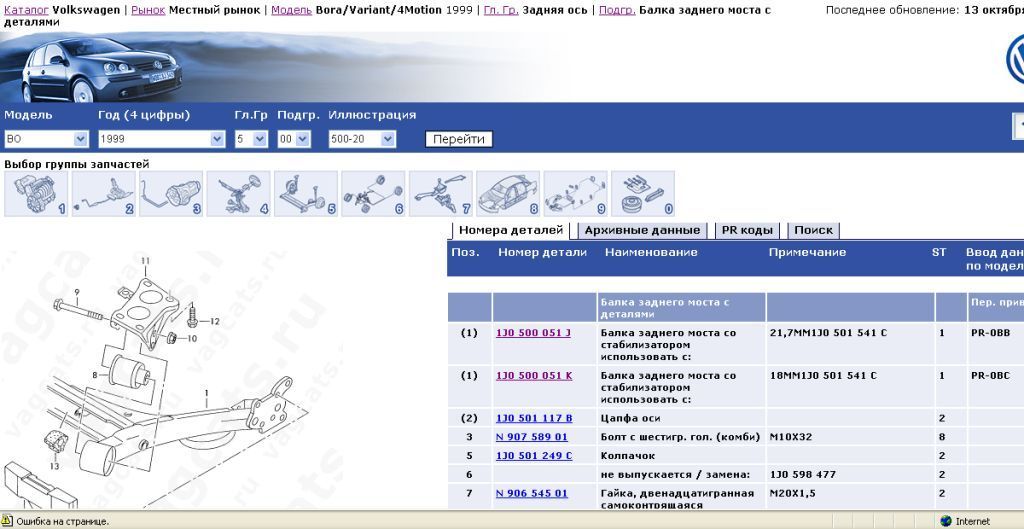Click the Каталог breadcrumb link

26,10
